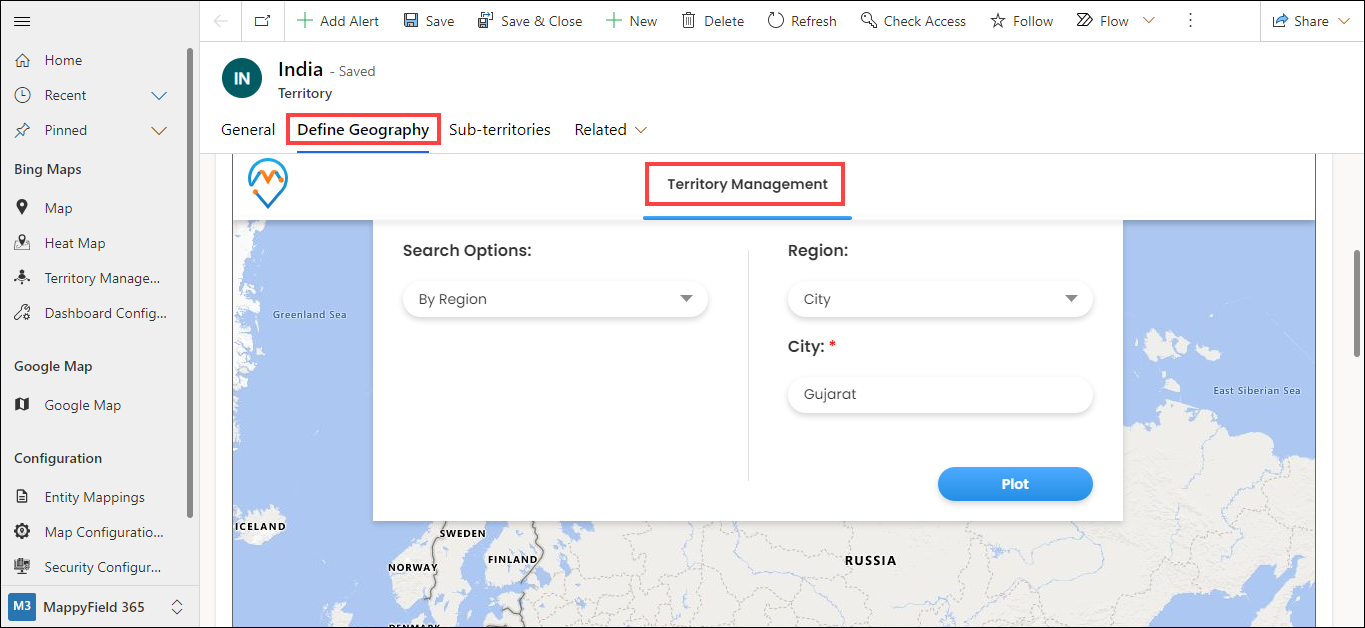Image resolution: width=1365 pixels, height=628 pixels.
Task: Click the Pinned pin icon
Action: click(x=23, y=130)
